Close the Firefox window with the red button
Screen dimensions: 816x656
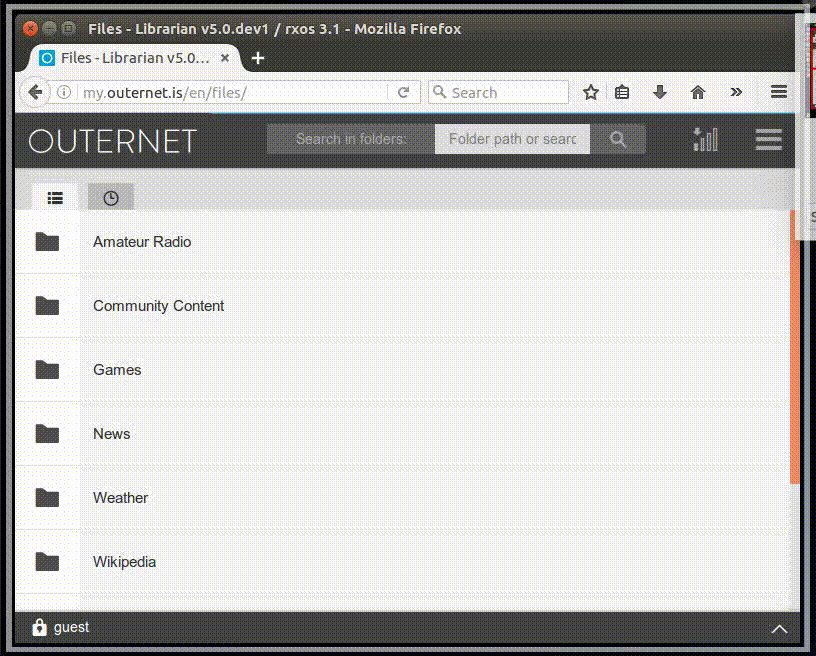click(x=30, y=28)
